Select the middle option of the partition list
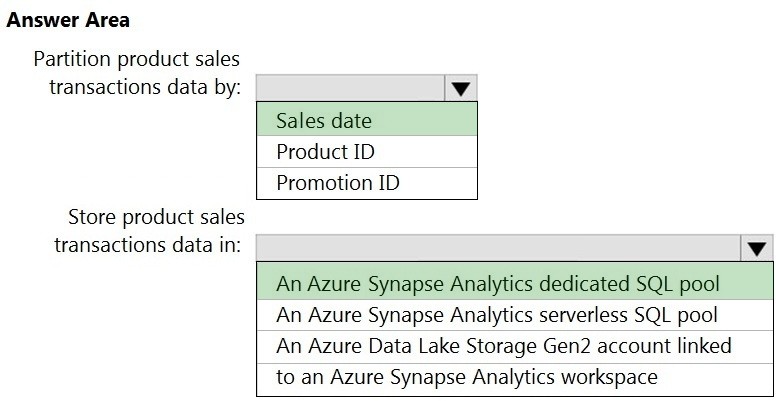The image size is (776, 401). 366,152
